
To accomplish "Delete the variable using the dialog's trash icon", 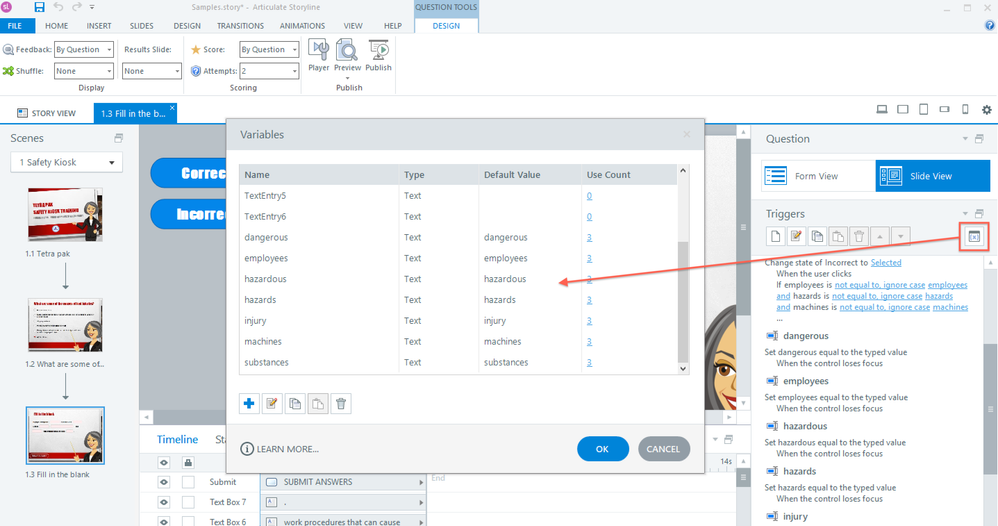I will click(x=341, y=403).
